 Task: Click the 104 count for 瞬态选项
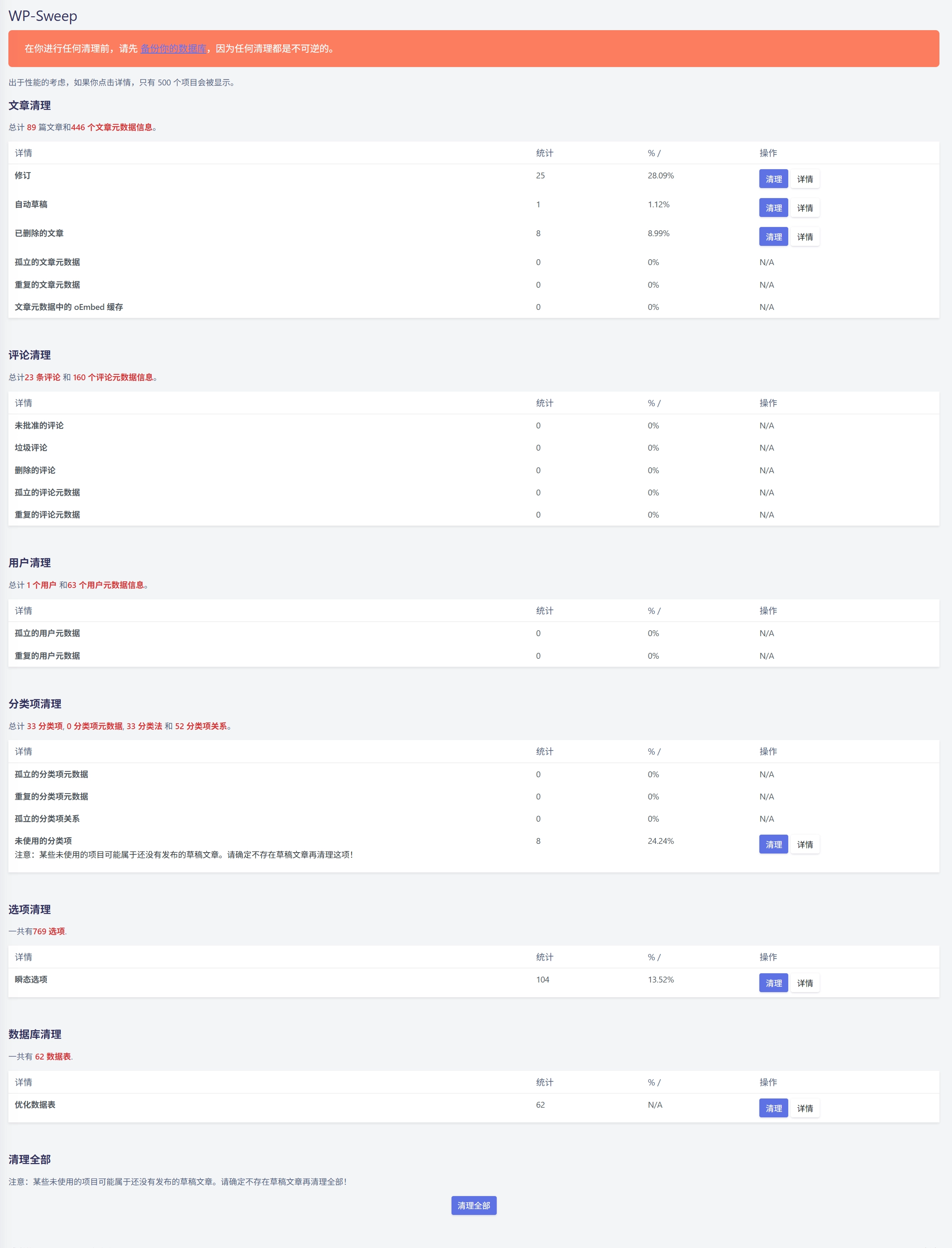coord(542,980)
